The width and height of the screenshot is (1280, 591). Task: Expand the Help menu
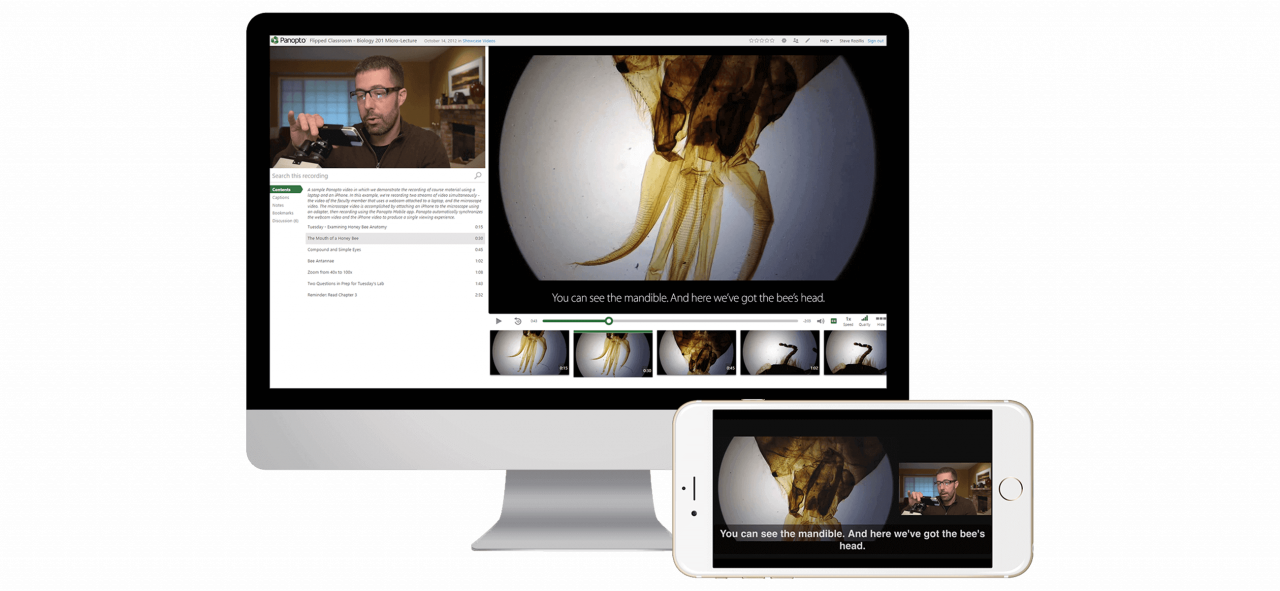pos(826,41)
